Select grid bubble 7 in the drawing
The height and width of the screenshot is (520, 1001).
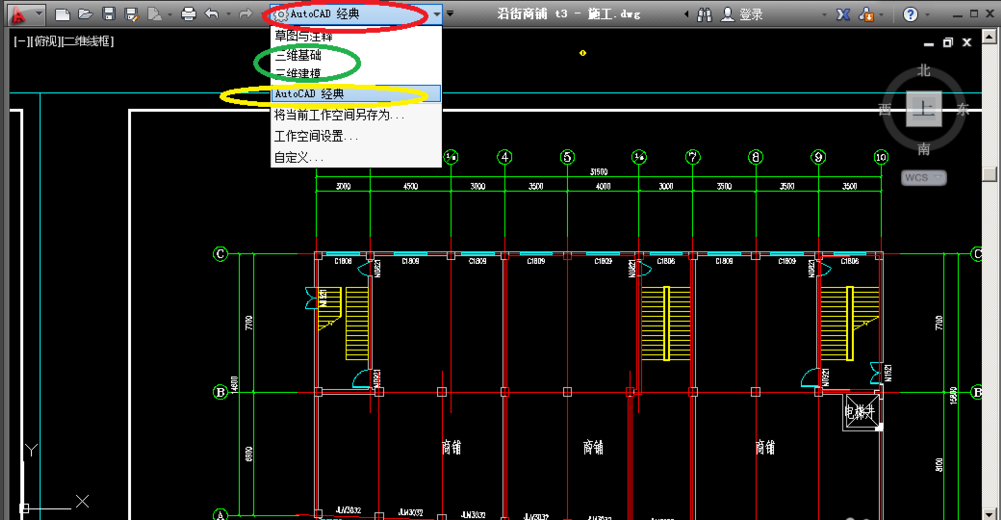click(x=693, y=156)
